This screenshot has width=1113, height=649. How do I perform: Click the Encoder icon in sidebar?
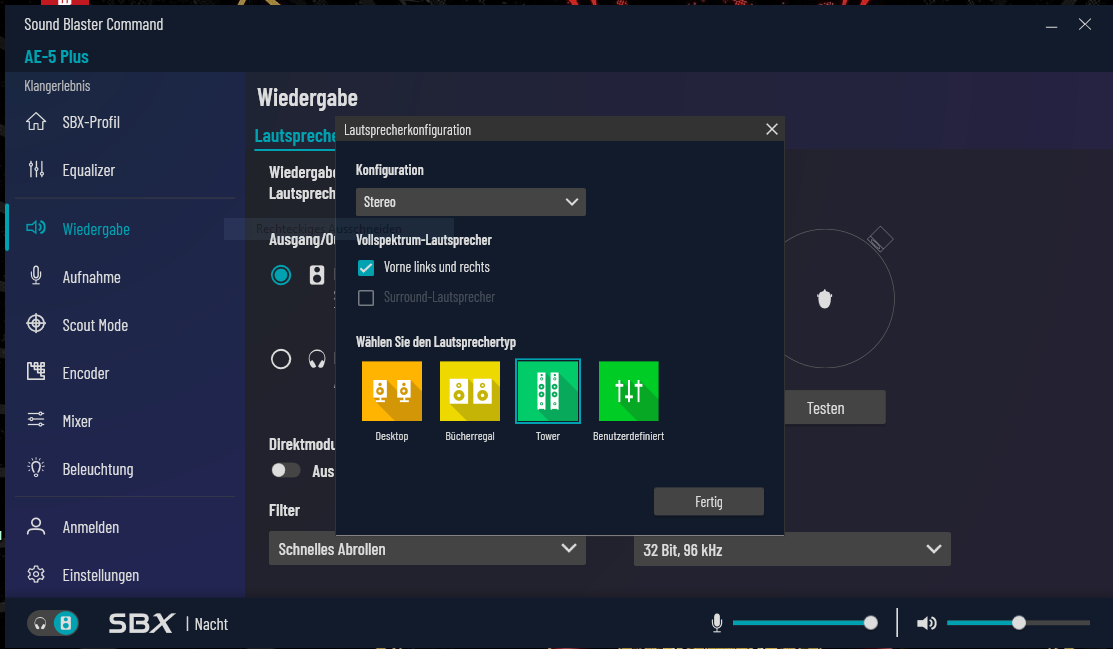click(x=36, y=371)
